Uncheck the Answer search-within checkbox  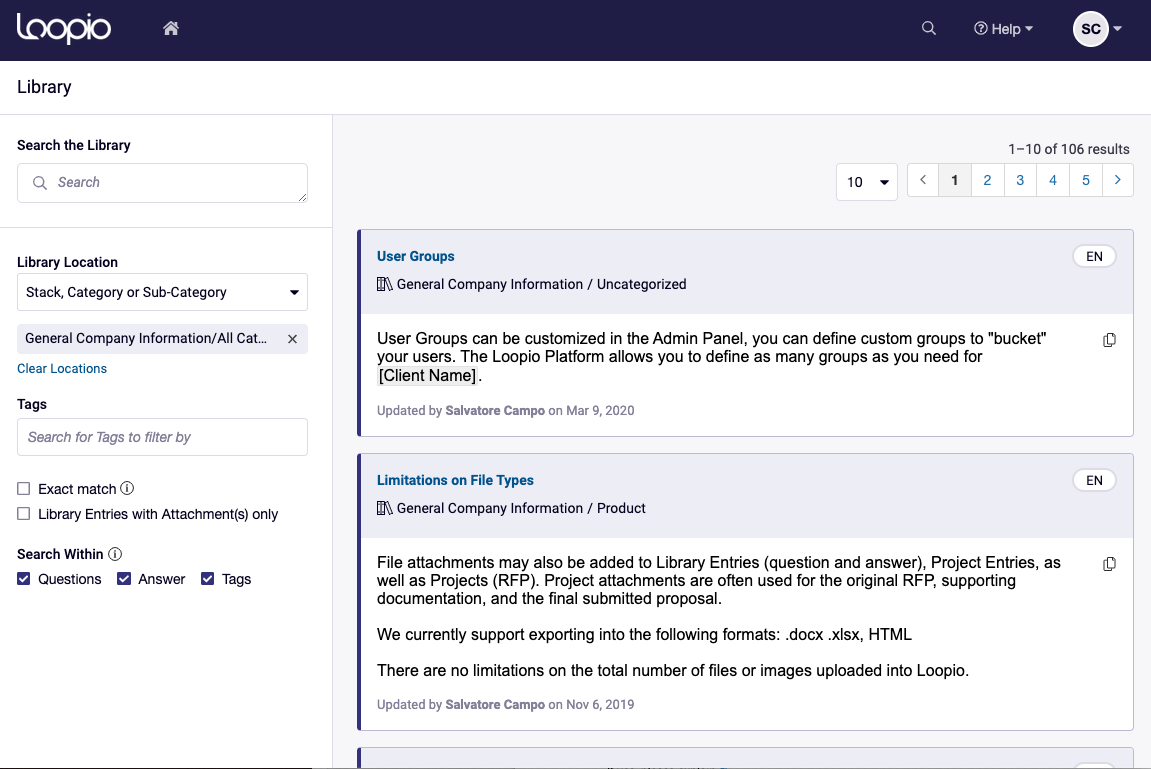point(124,579)
